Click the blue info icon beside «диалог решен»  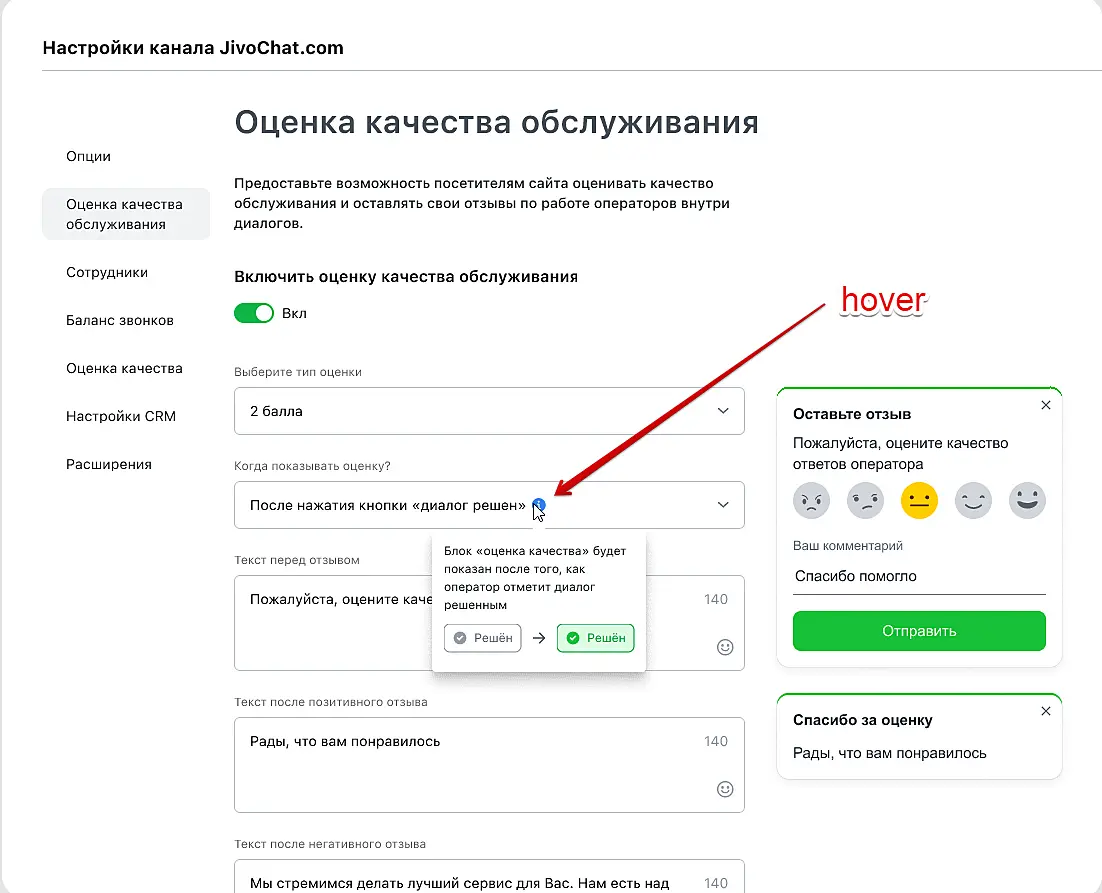[x=538, y=504]
